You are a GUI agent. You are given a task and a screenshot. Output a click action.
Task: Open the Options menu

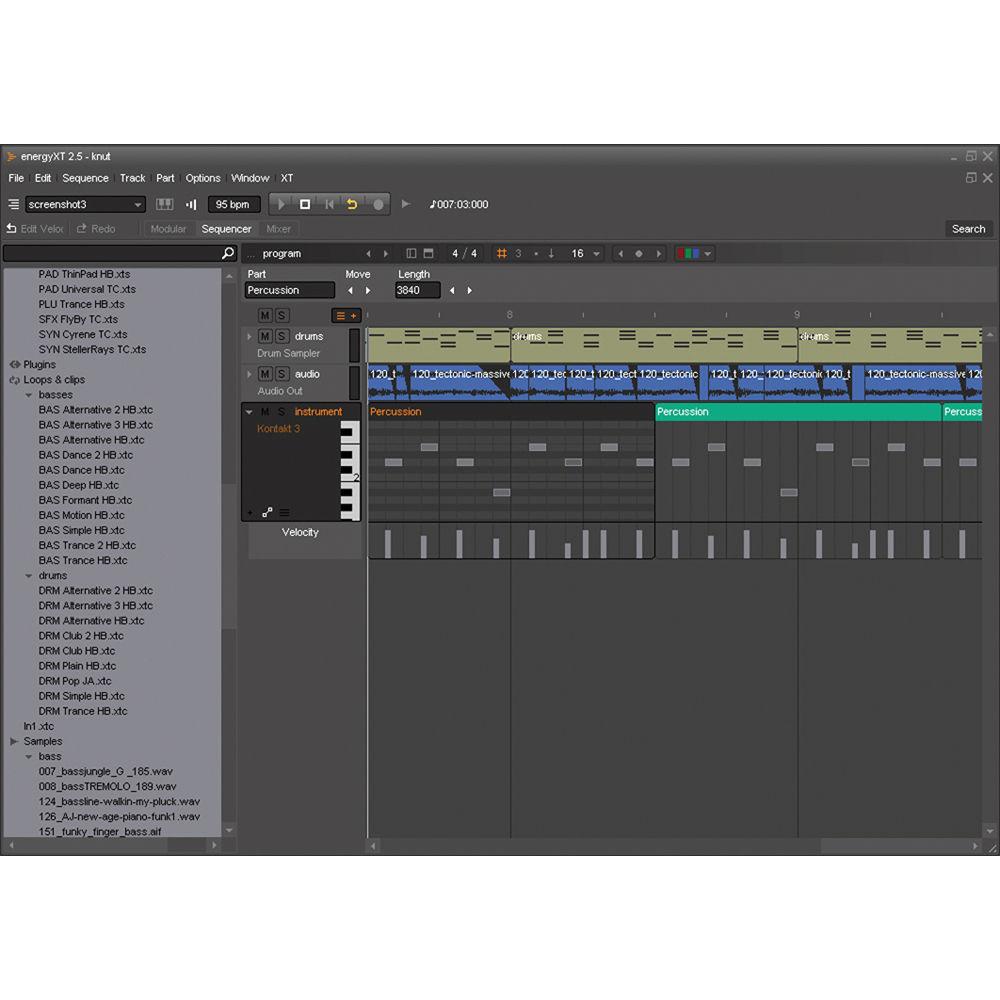(202, 178)
